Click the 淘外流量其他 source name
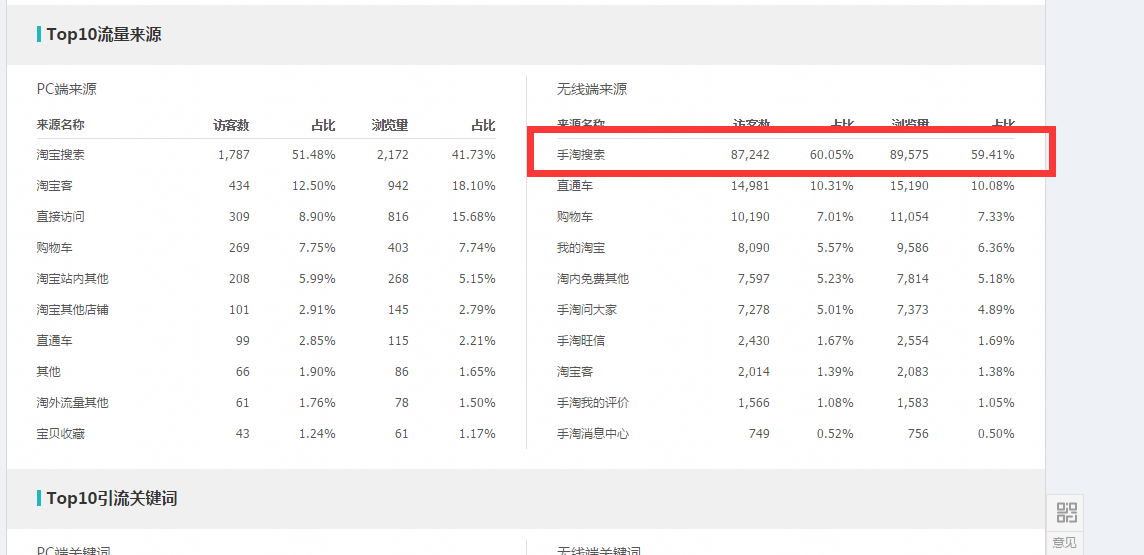The width and height of the screenshot is (1144, 555). (73, 403)
